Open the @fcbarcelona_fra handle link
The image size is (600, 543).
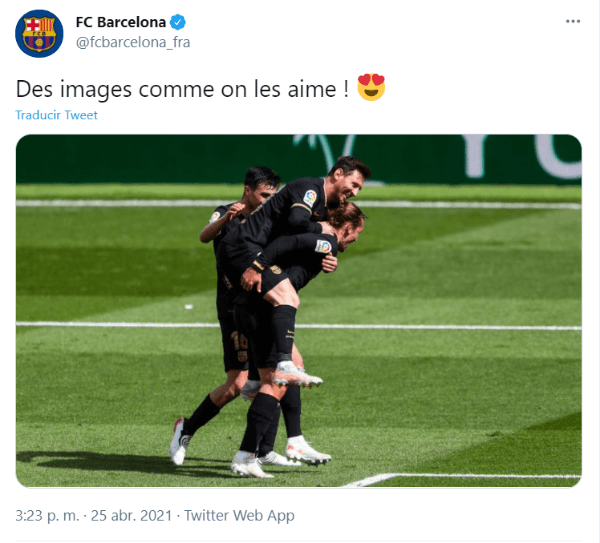[x=133, y=42]
